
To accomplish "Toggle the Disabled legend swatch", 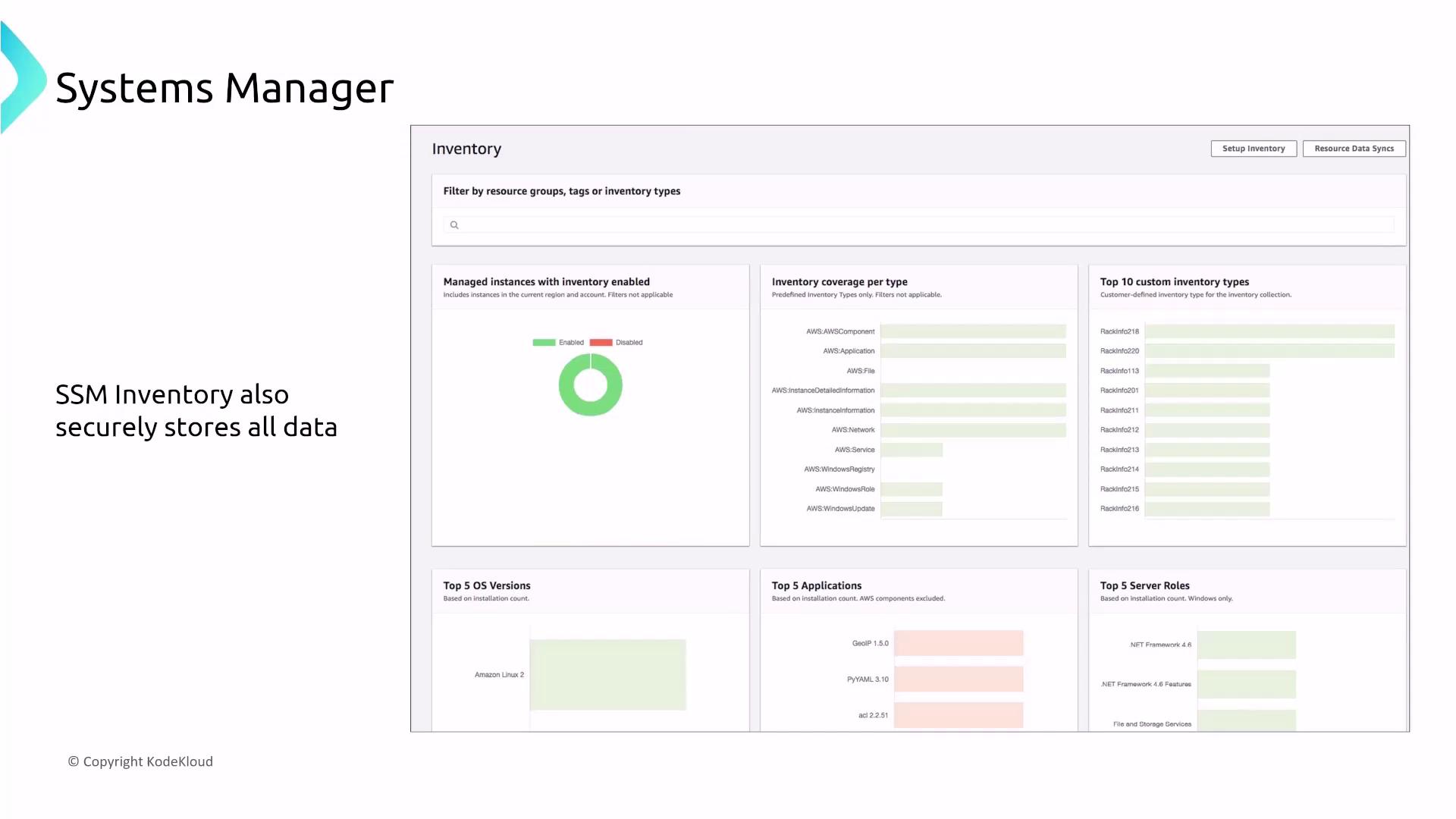I will 601,343.
